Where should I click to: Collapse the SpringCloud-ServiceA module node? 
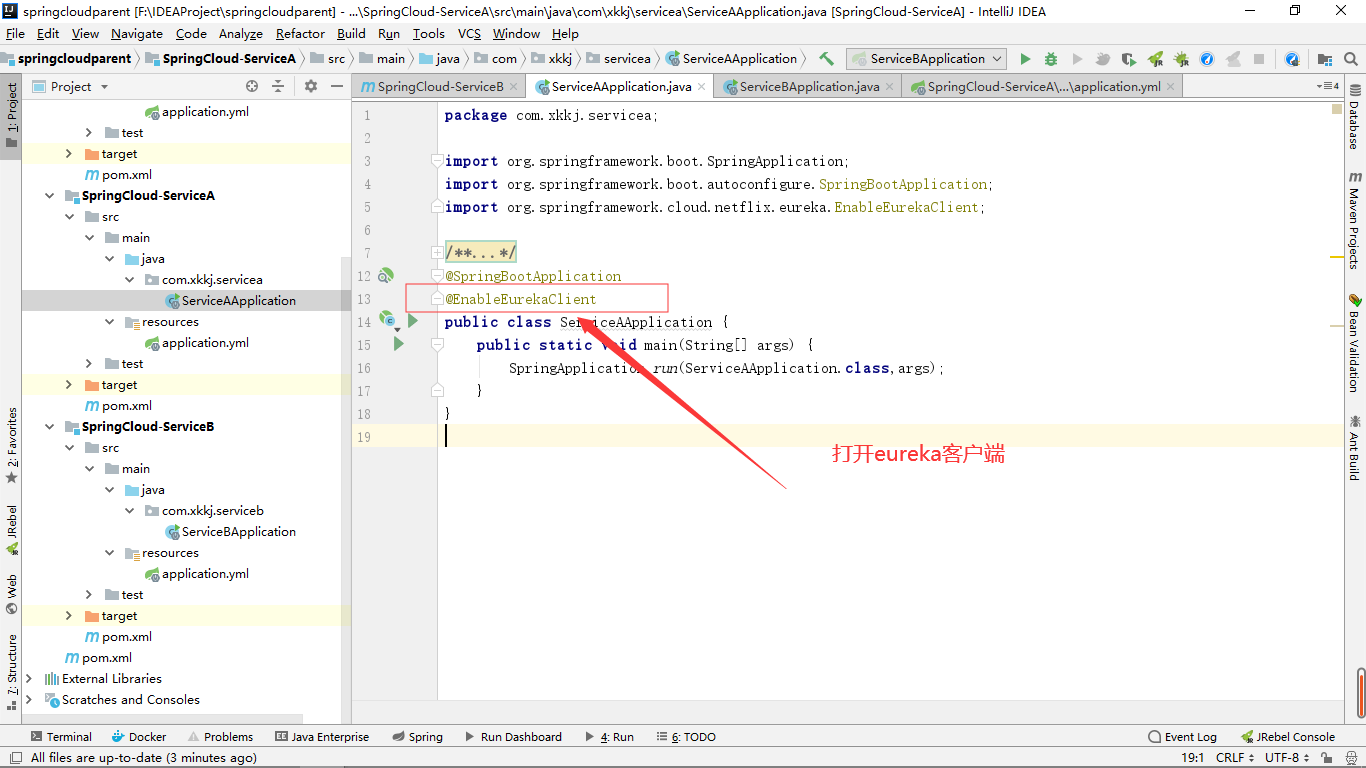tap(49, 196)
